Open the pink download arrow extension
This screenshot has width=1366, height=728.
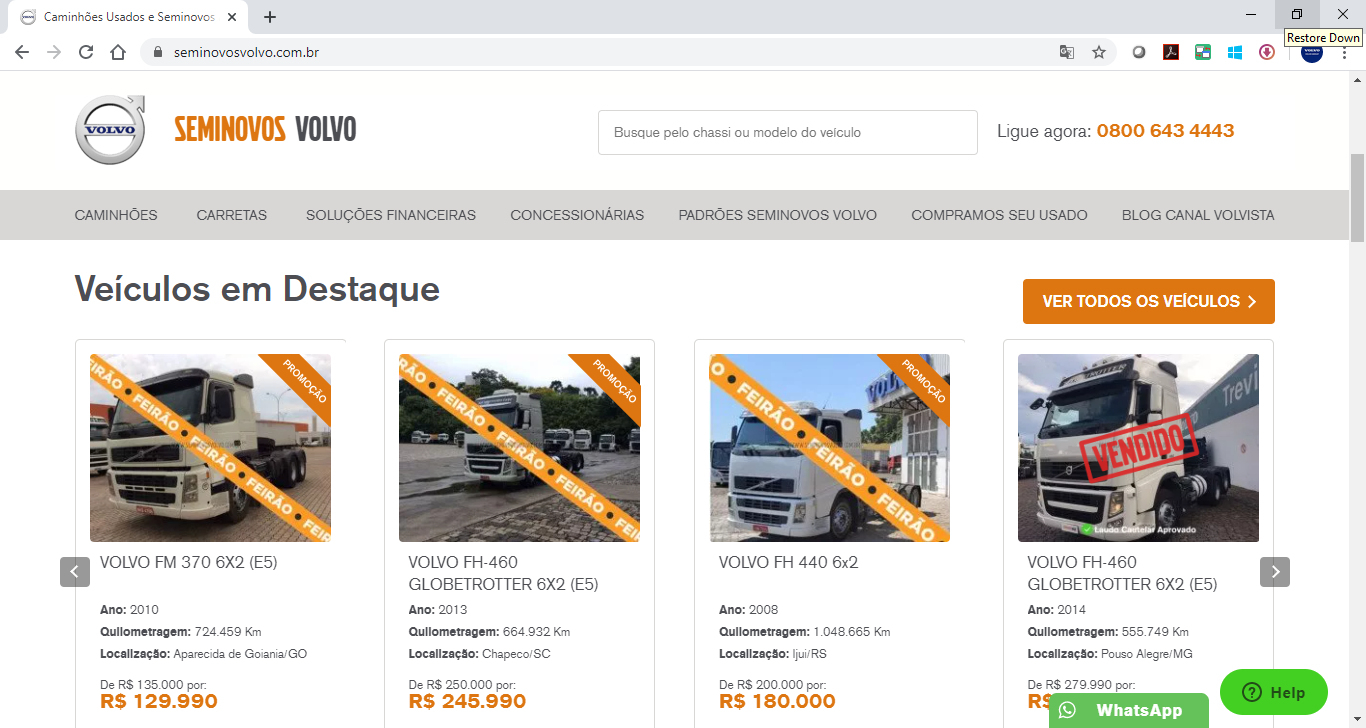point(1267,52)
